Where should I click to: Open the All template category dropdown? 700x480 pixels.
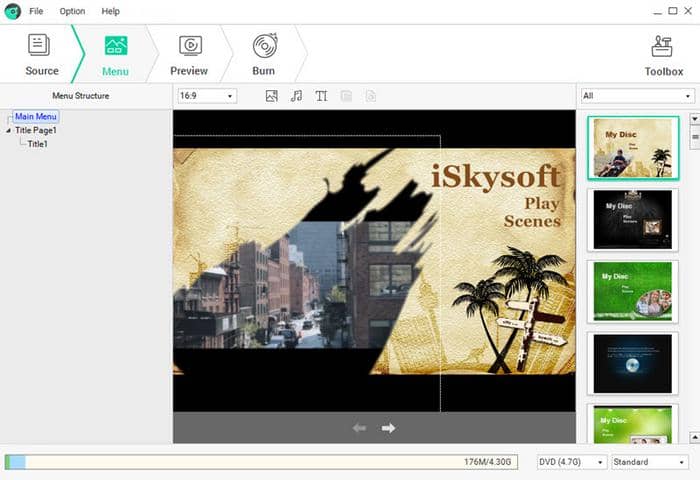point(637,96)
